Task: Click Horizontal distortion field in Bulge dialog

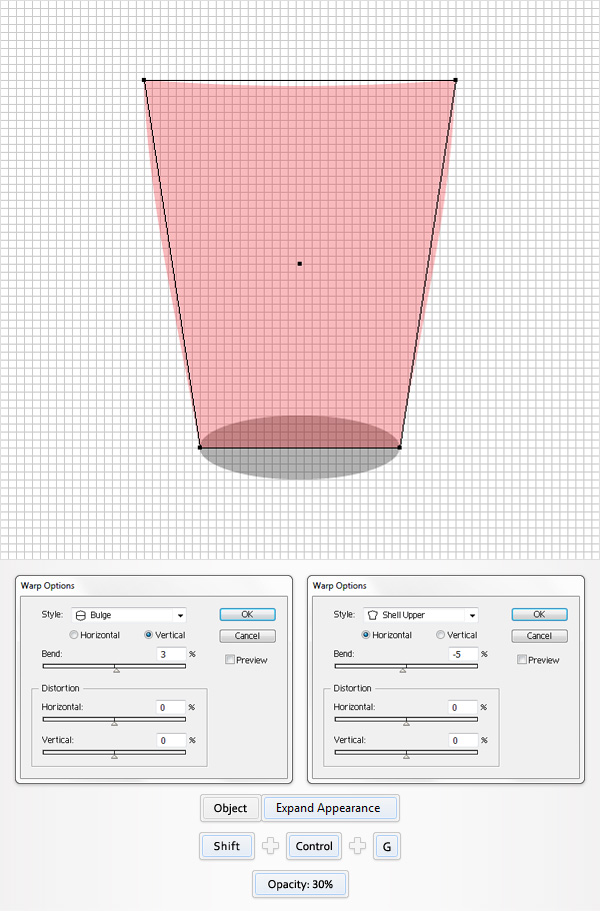Action: pos(171,707)
